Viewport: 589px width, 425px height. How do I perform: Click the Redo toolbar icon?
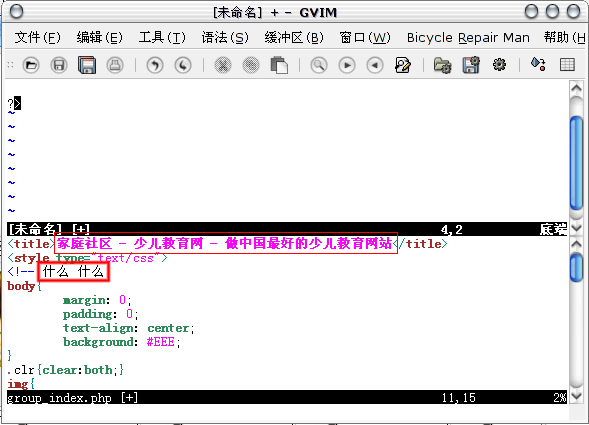click(x=183, y=65)
